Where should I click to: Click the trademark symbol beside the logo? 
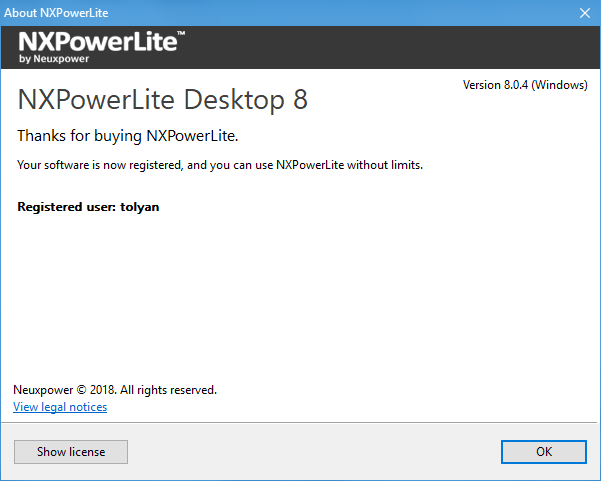[x=181, y=34]
